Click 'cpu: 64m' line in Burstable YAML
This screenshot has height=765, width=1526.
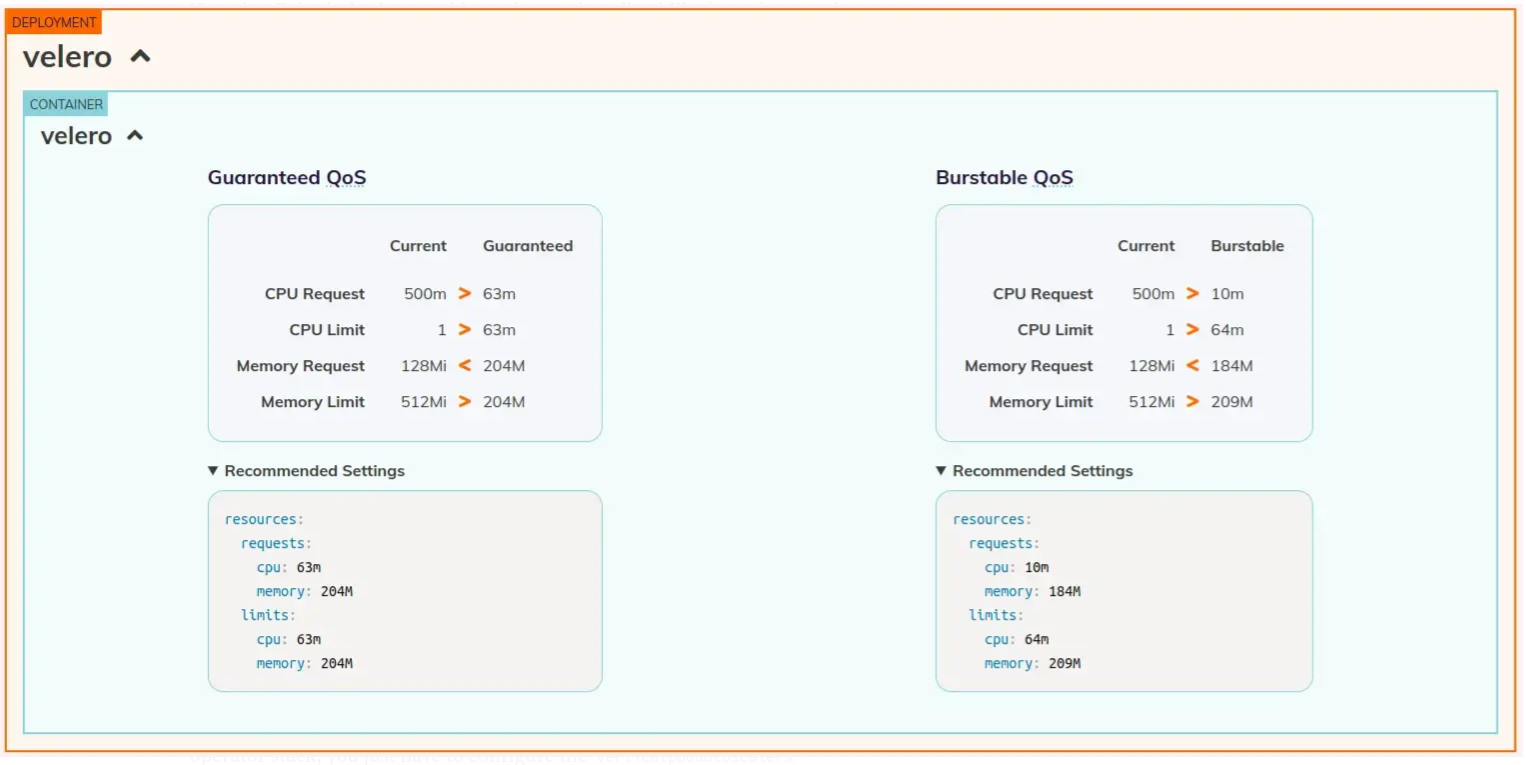click(1017, 639)
